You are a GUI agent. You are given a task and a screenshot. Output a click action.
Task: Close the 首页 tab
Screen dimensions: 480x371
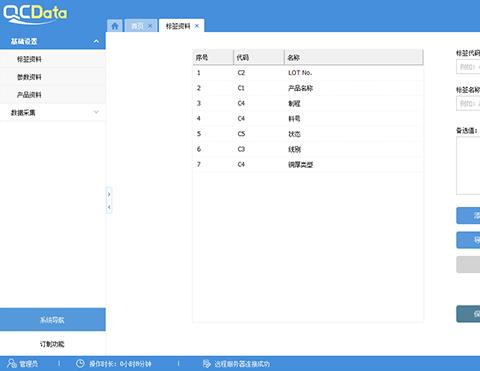(150, 26)
